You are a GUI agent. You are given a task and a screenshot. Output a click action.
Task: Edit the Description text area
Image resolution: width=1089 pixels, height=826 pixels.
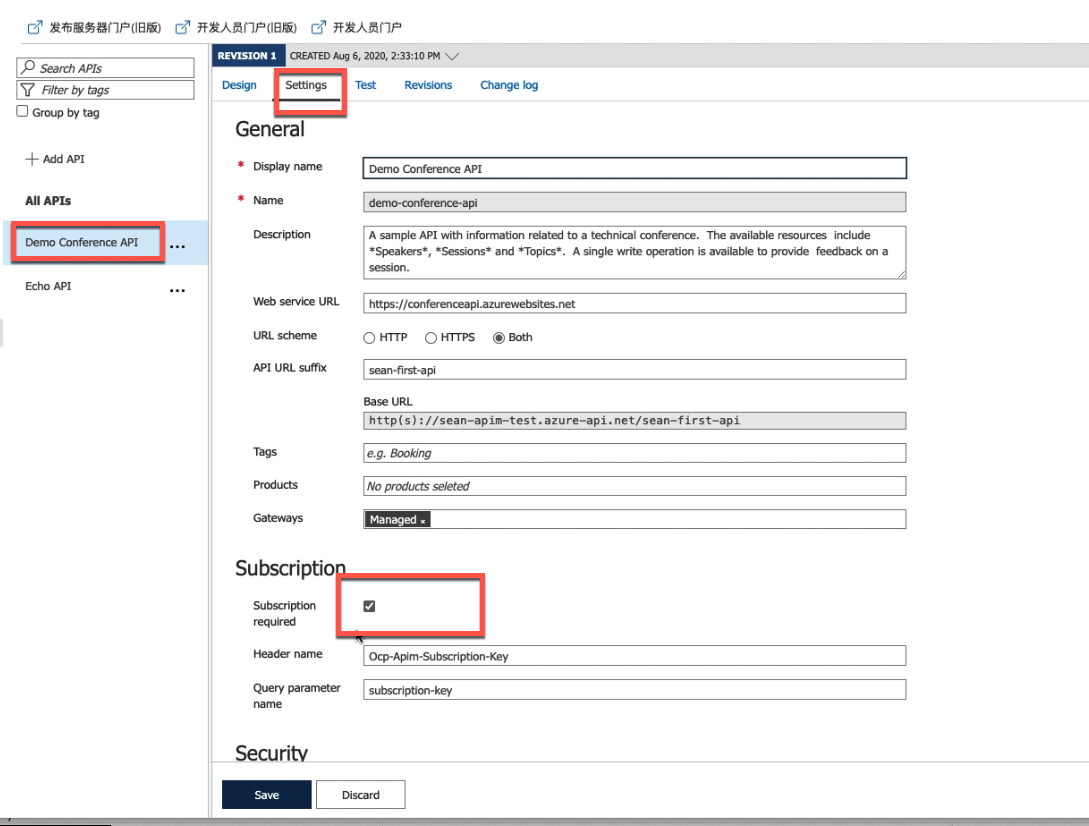tap(634, 252)
